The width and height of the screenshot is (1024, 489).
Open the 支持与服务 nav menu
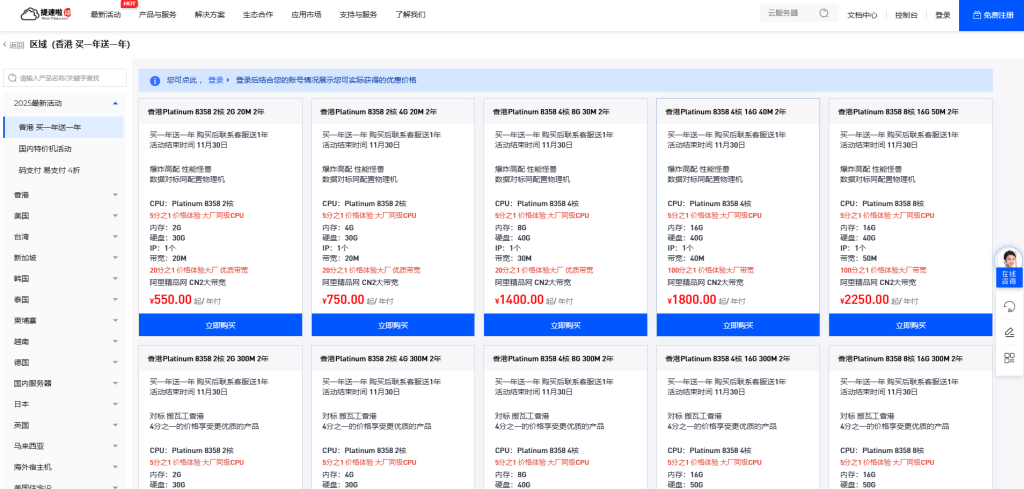click(359, 14)
